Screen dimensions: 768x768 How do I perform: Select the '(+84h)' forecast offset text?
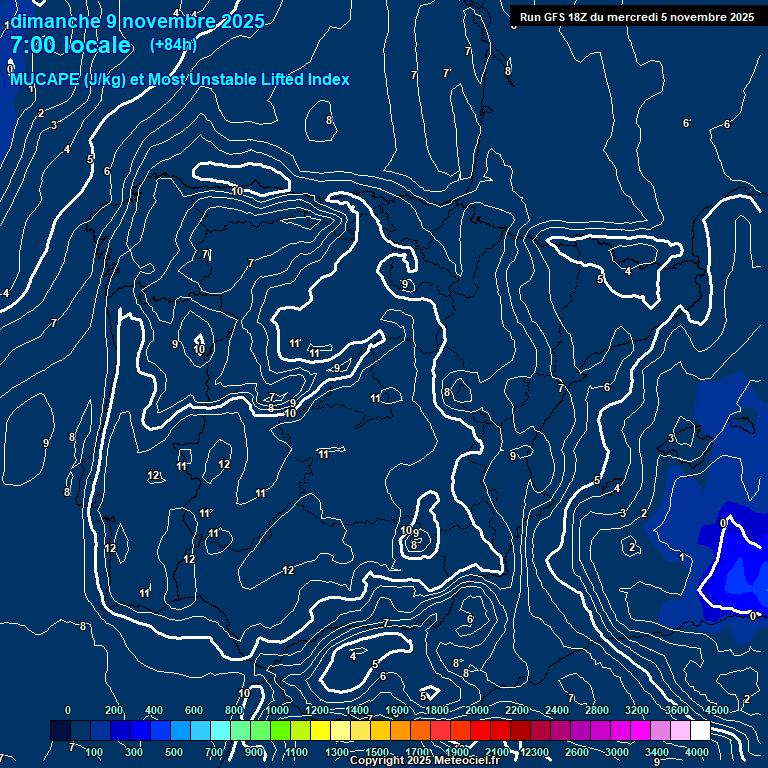tap(173, 45)
